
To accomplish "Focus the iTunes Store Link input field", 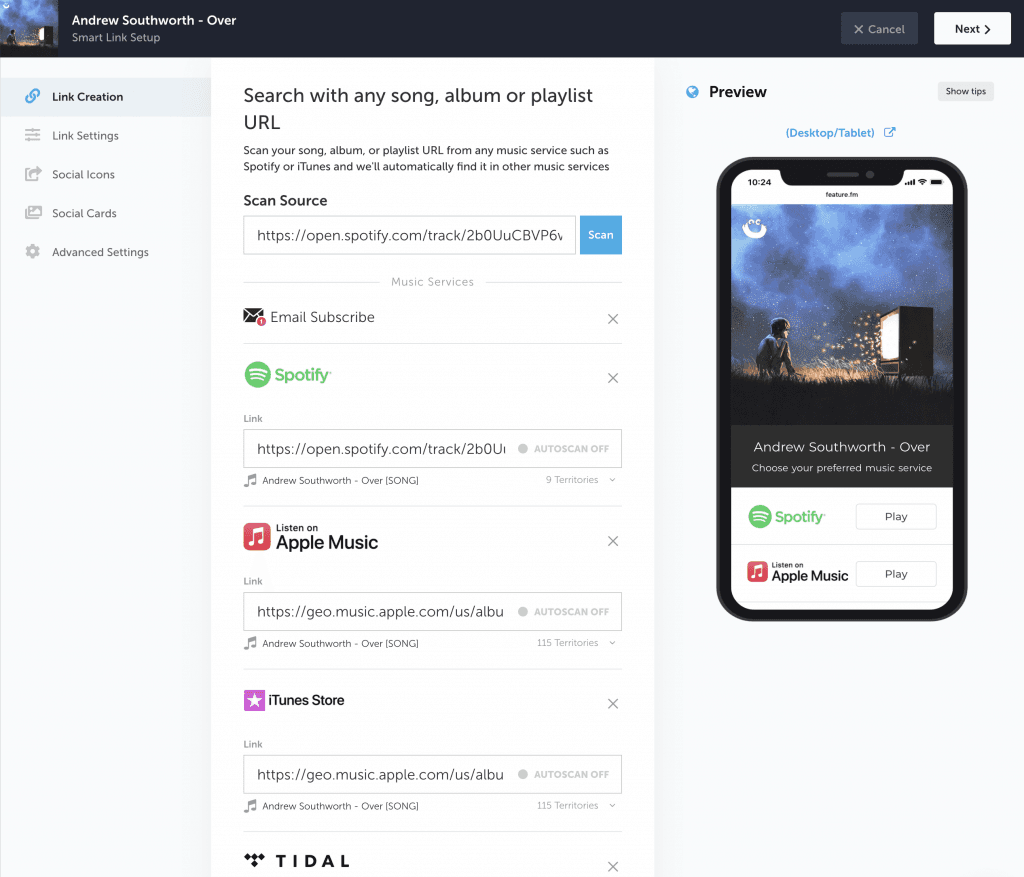I will pyautogui.click(x=432, y=774).
